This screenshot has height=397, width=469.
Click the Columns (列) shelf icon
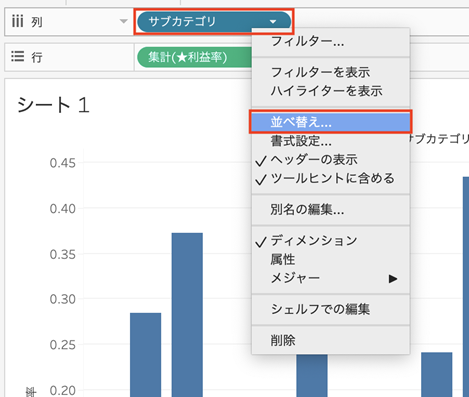tap(17, 21)
